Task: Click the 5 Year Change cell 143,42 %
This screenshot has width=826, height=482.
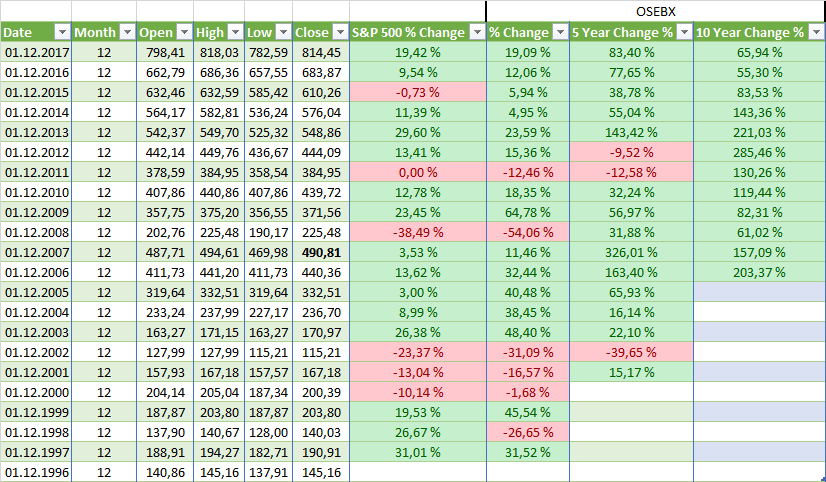Action: tap(631, 133)
